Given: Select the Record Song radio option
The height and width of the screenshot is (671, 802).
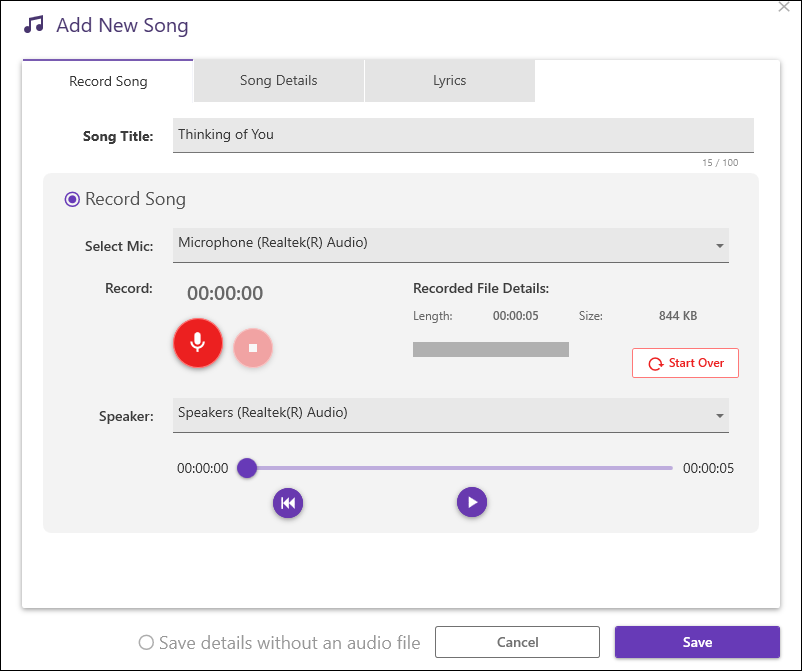Looking at the screenshot, I should coord(72,199).
